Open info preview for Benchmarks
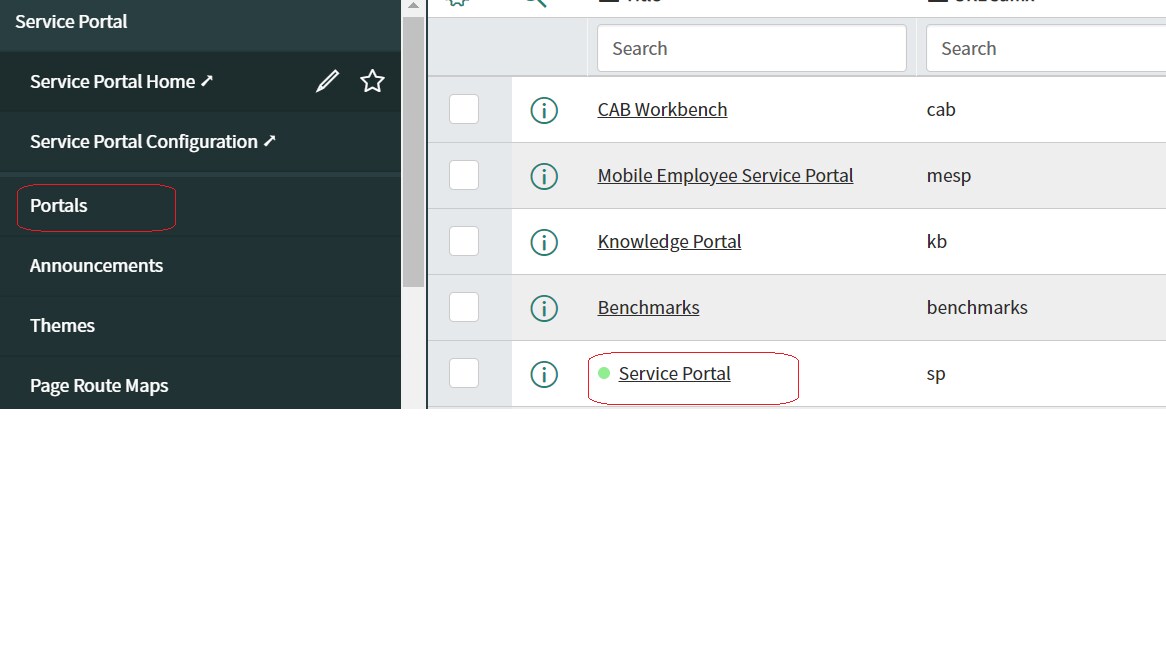Viewport: 1166px width, 648px height. (x=544, y=308)
